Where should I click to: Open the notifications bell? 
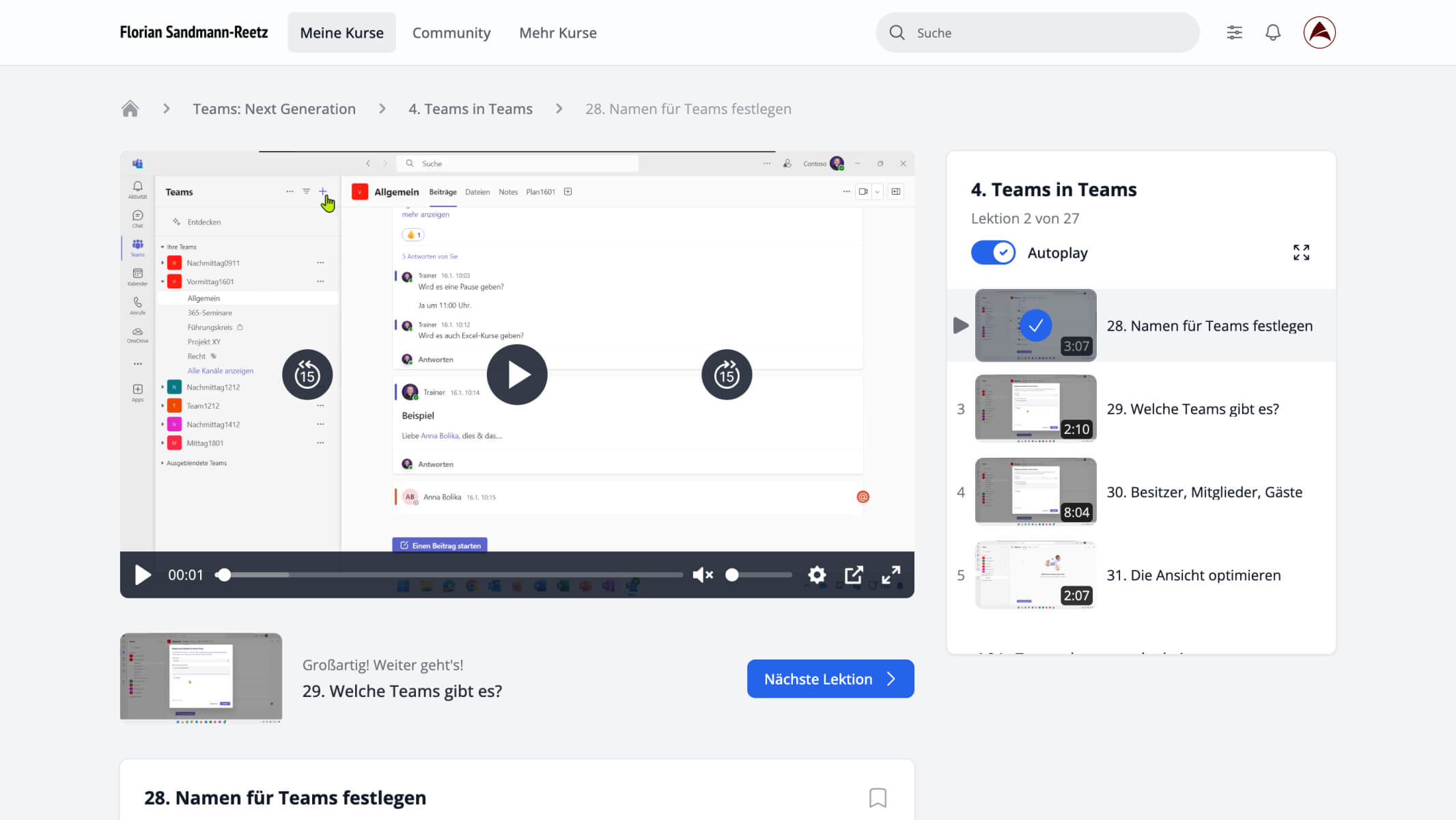coord(1273,33)
